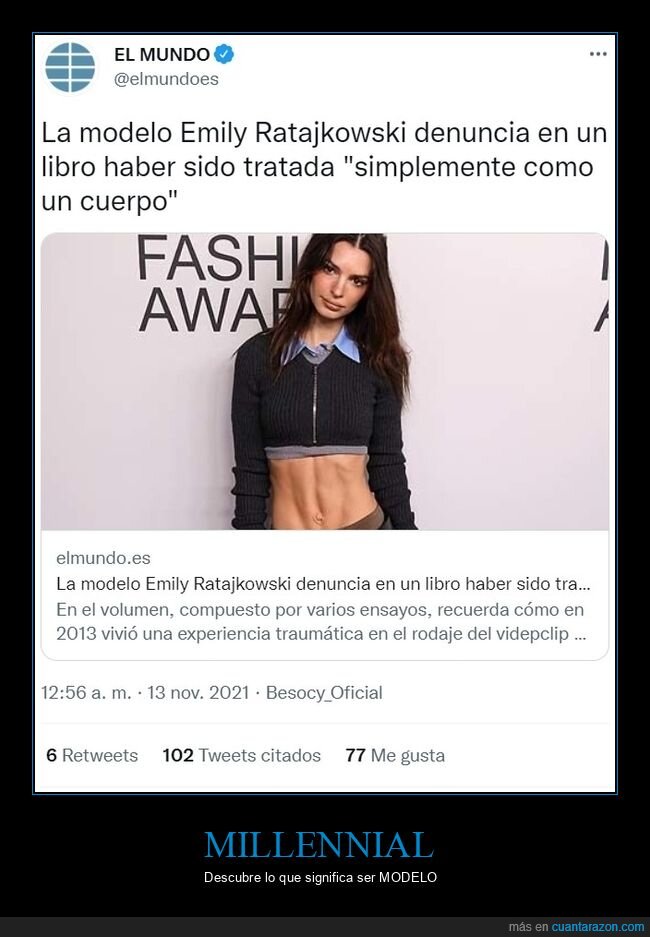Image resolution: width=650 pixels, height=937 pixels.
Task: Open the Besocy_Oficial source link
Action: point(324,693)
